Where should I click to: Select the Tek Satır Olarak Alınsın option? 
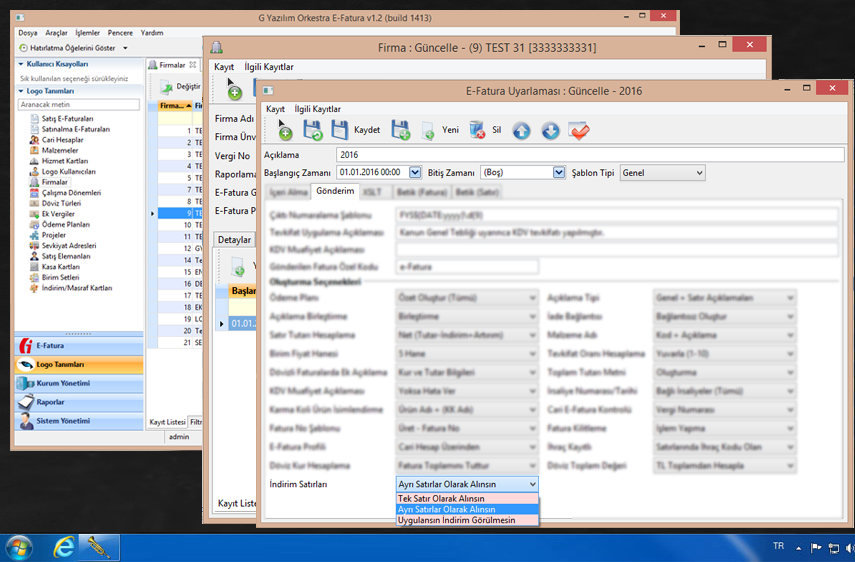pyautogui.click(x=467, y=498)
